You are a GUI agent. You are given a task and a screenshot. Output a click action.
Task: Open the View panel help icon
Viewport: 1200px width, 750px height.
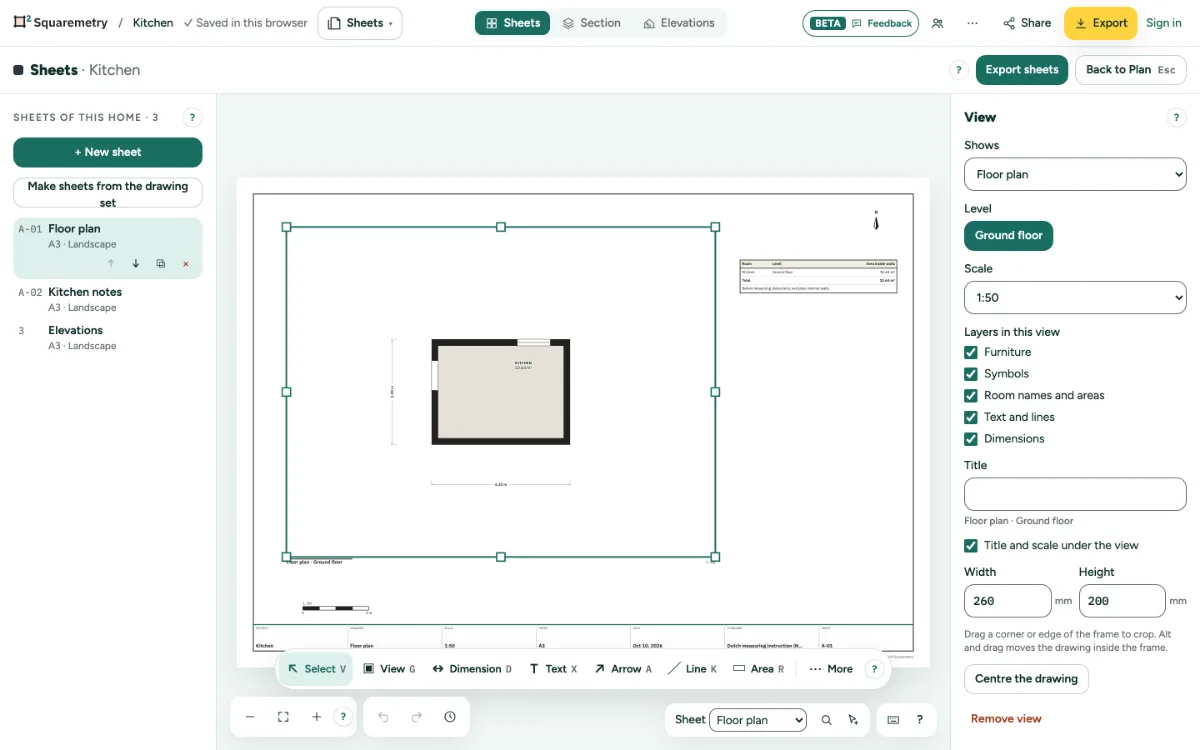pyautogui.click(x=1176, y=117)
